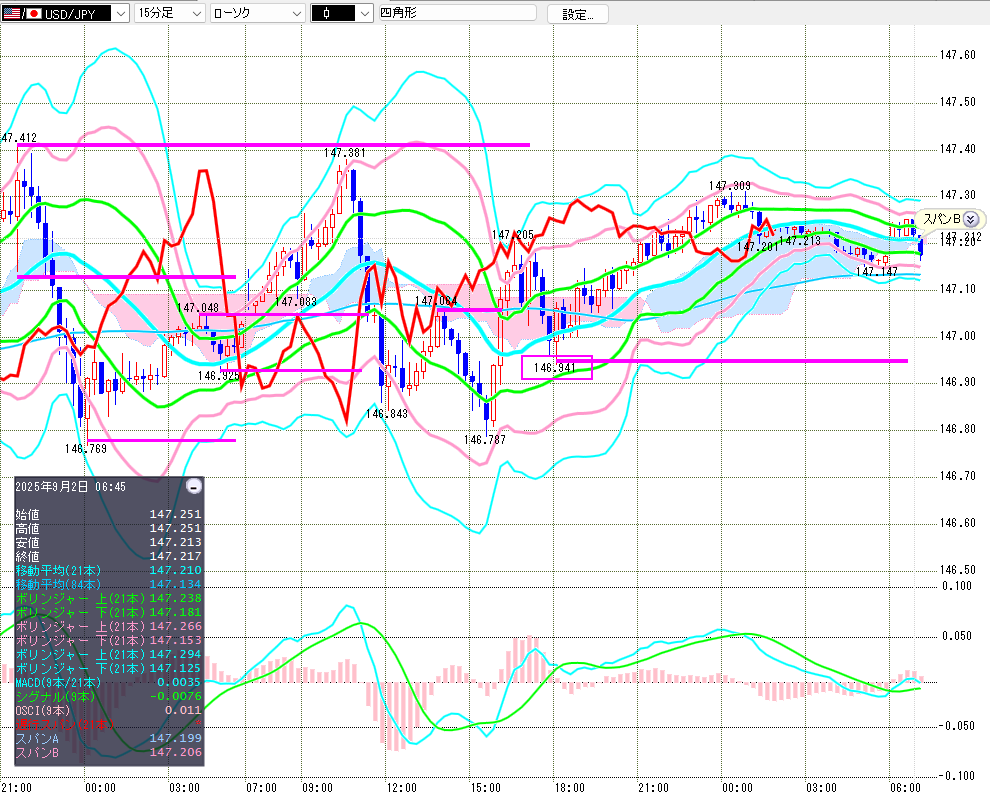Click the MACD(9本/21本) row
The width and height of the screenshot is (990, 796).
[108, 682]
